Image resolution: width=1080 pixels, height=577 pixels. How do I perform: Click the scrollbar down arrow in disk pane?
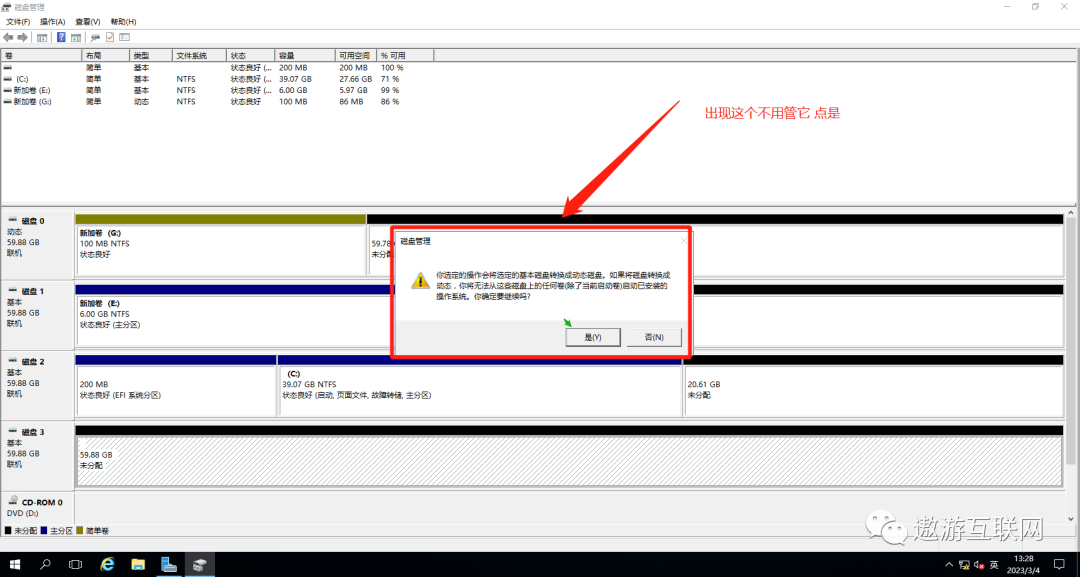click(x=1071, y=518)
